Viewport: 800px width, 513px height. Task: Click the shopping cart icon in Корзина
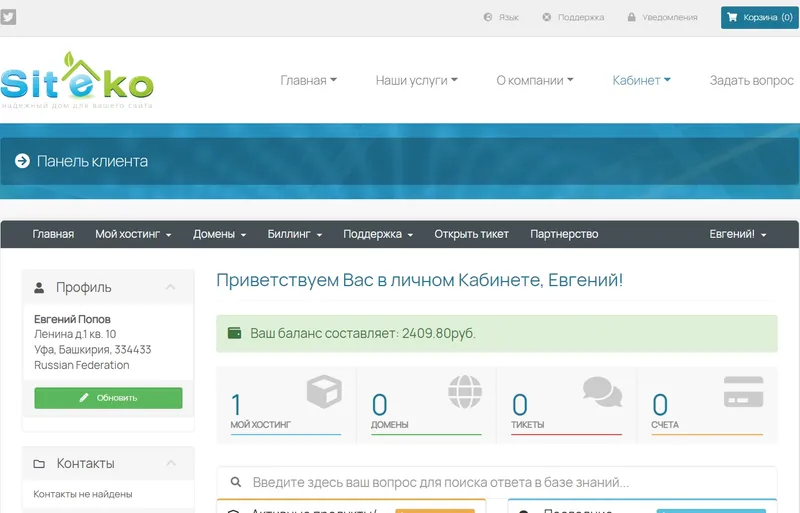[732, 17]
